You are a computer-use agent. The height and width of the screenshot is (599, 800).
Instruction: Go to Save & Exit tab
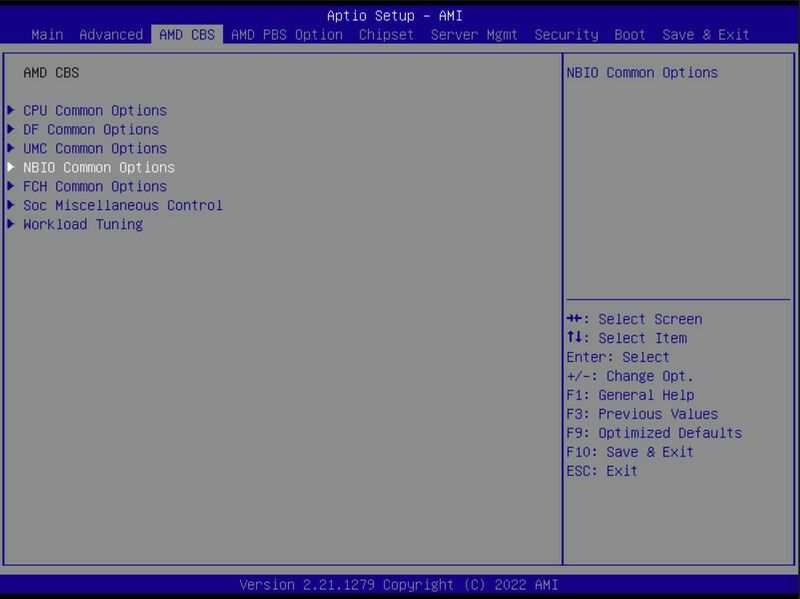coord(706,35)
